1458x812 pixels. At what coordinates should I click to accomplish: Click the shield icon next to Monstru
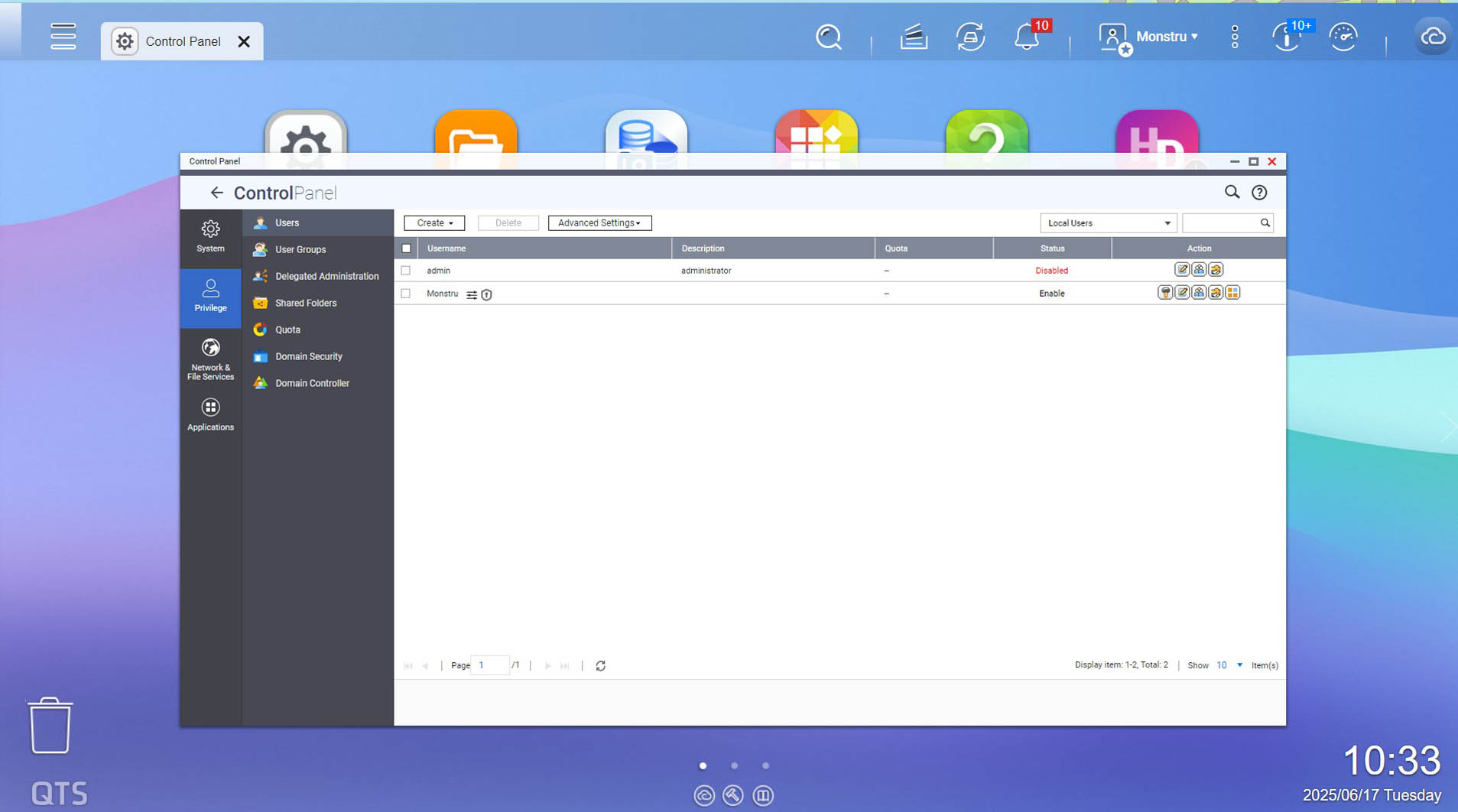click(486, 294)
